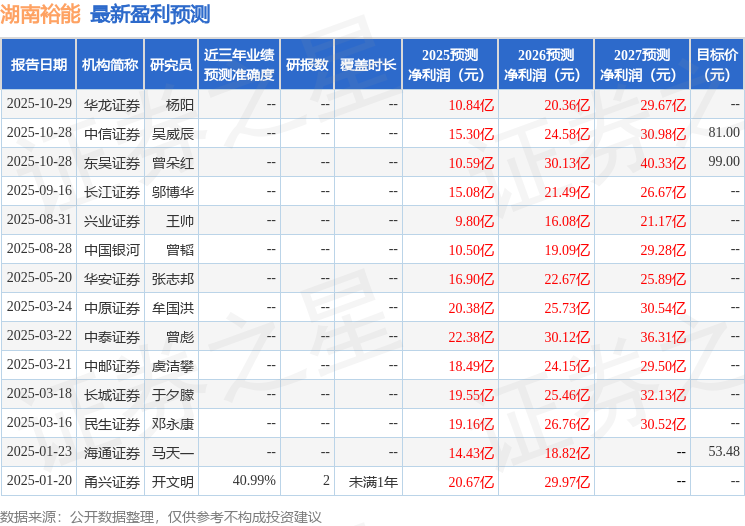Screen dimensions: 745x526
Task: Click date 2025-01-23
Action: pos(39,451)
